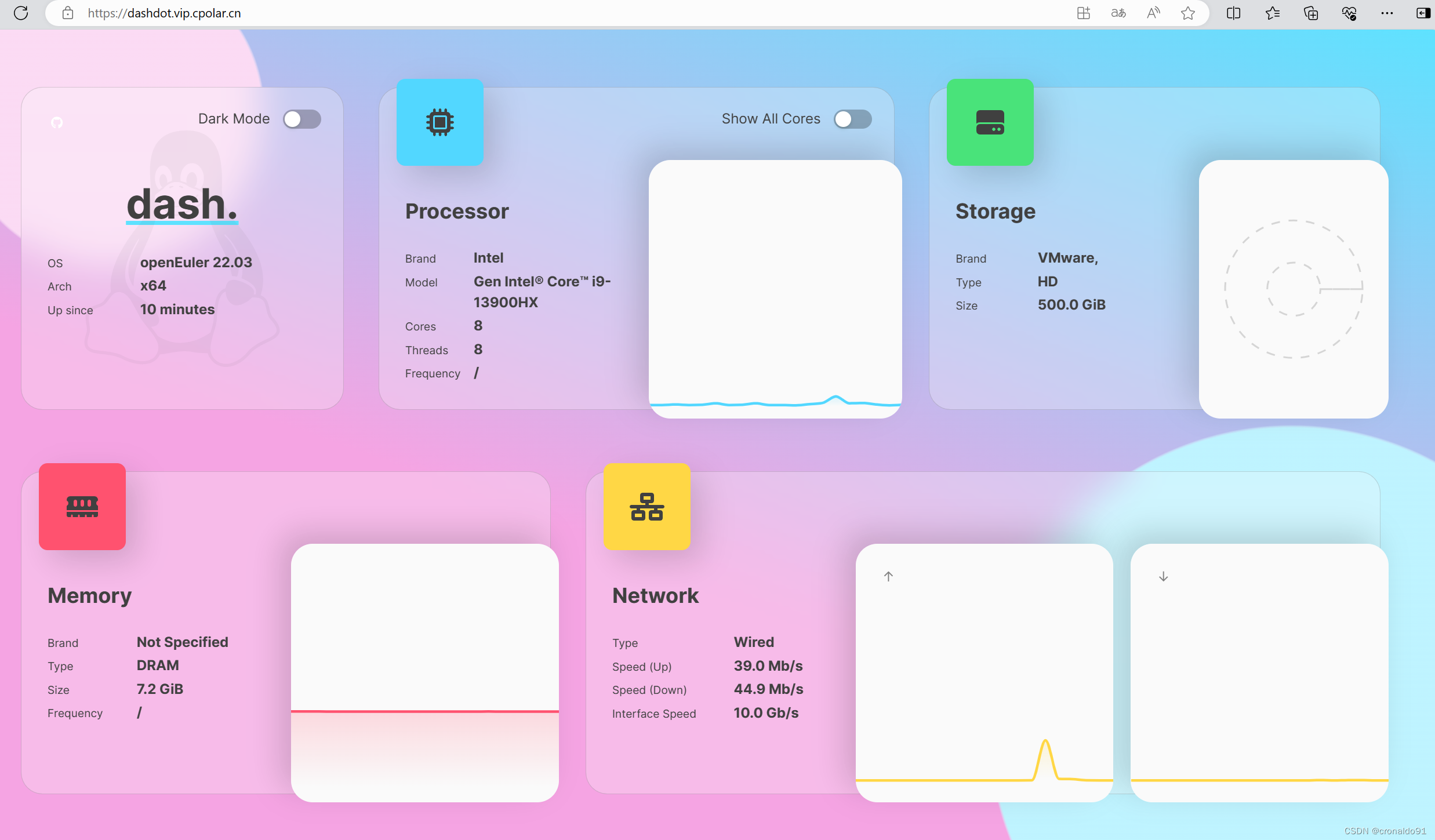Open the GitHub icon in dash card

[57, 122]
